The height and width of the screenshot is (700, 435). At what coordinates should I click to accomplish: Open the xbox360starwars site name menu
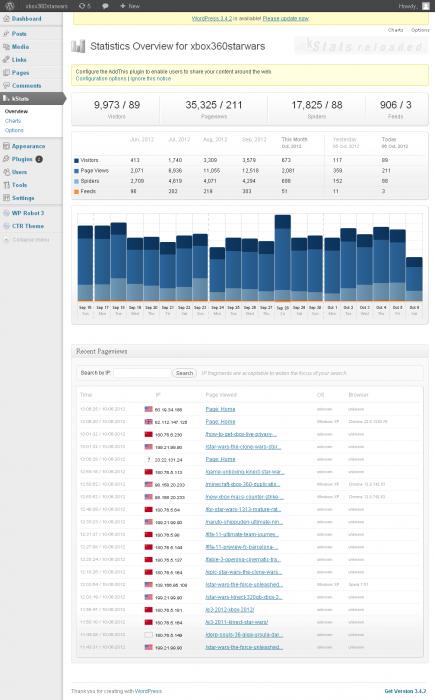point(46,6)
